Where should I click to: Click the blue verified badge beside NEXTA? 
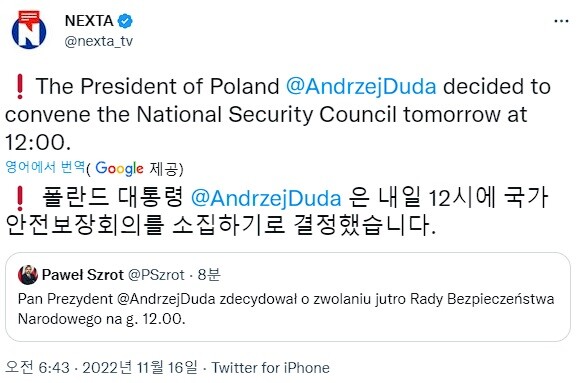(x=125, y=21)
